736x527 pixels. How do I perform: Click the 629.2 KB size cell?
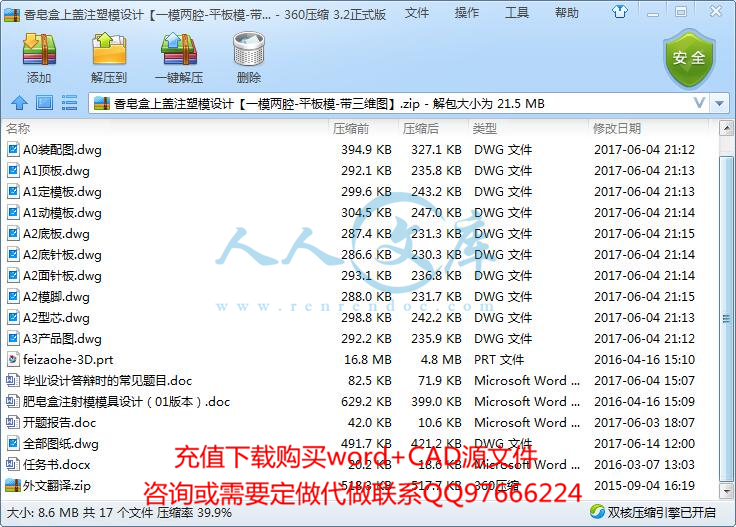point(366,402)
